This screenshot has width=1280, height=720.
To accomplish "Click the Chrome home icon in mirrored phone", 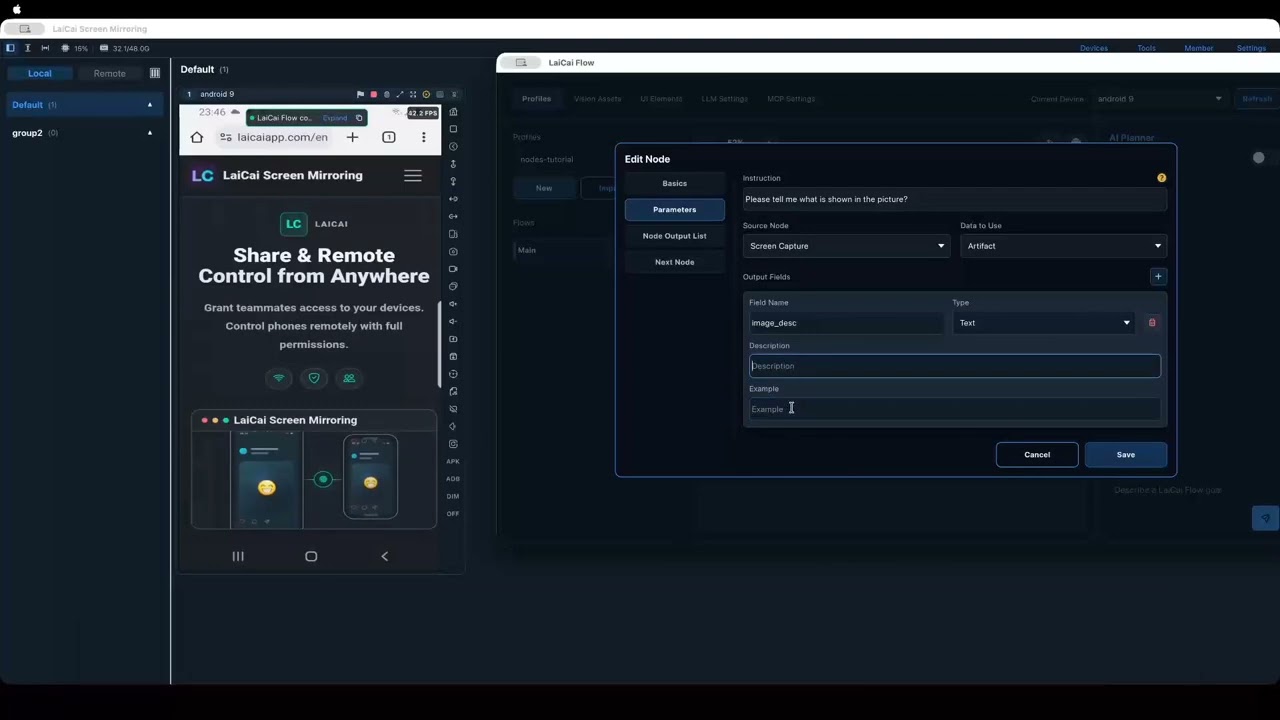I will pyautogui.click(x=197, y=137).
